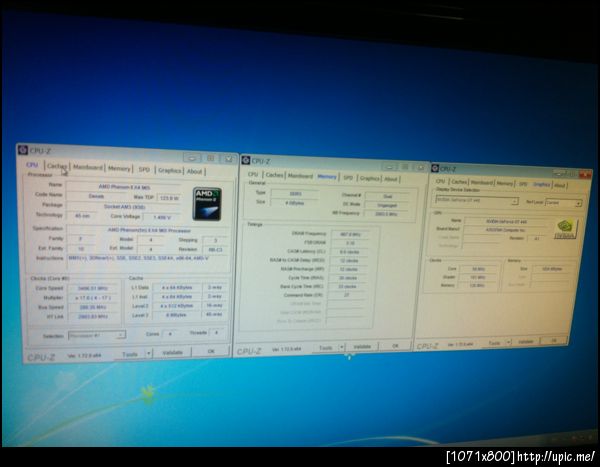Open the Caches tab in the processor window
600x467 pixels.
click(57, 166)
